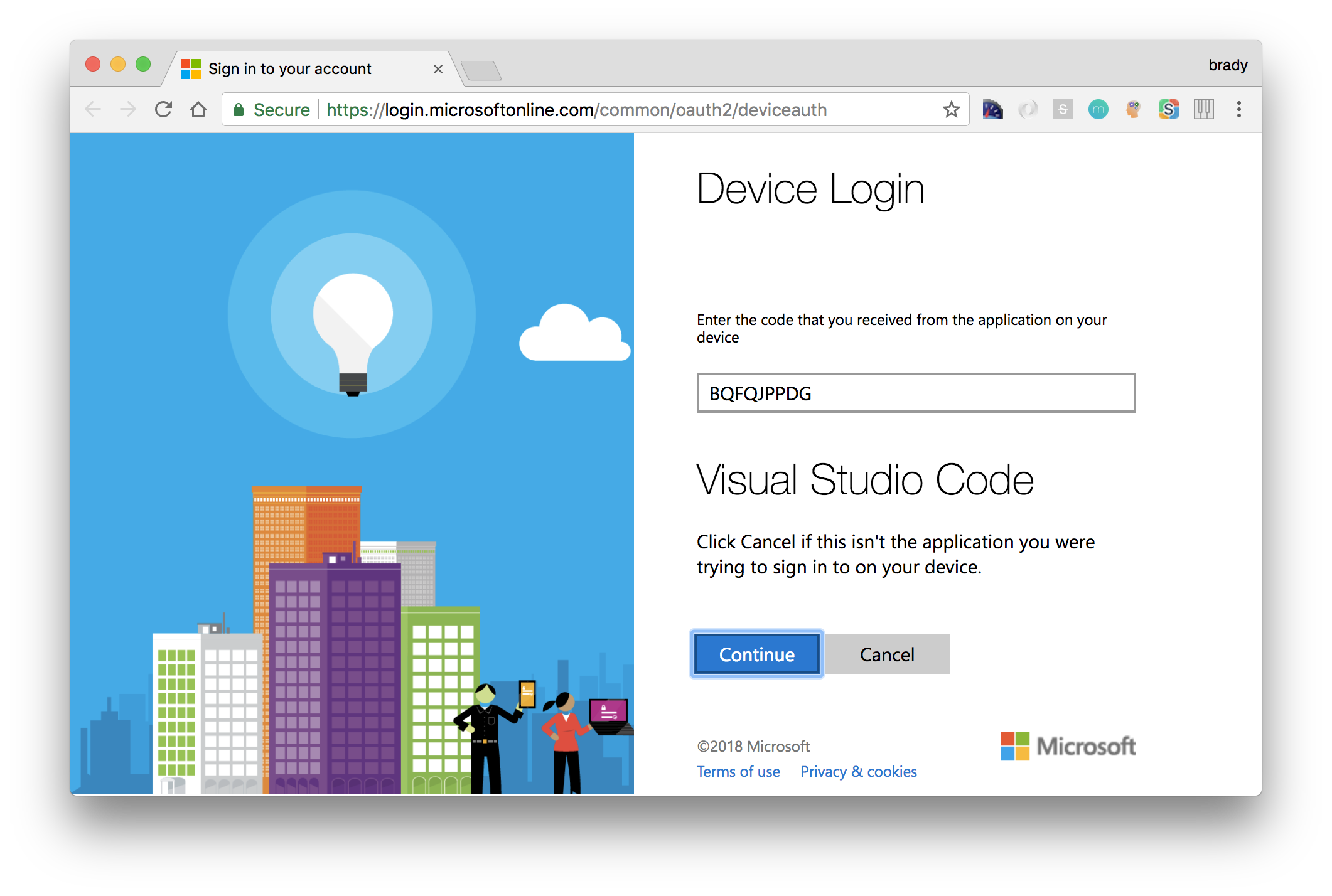Reload the Device Login page
This screenshot has width=1332, height=896.
163,110
